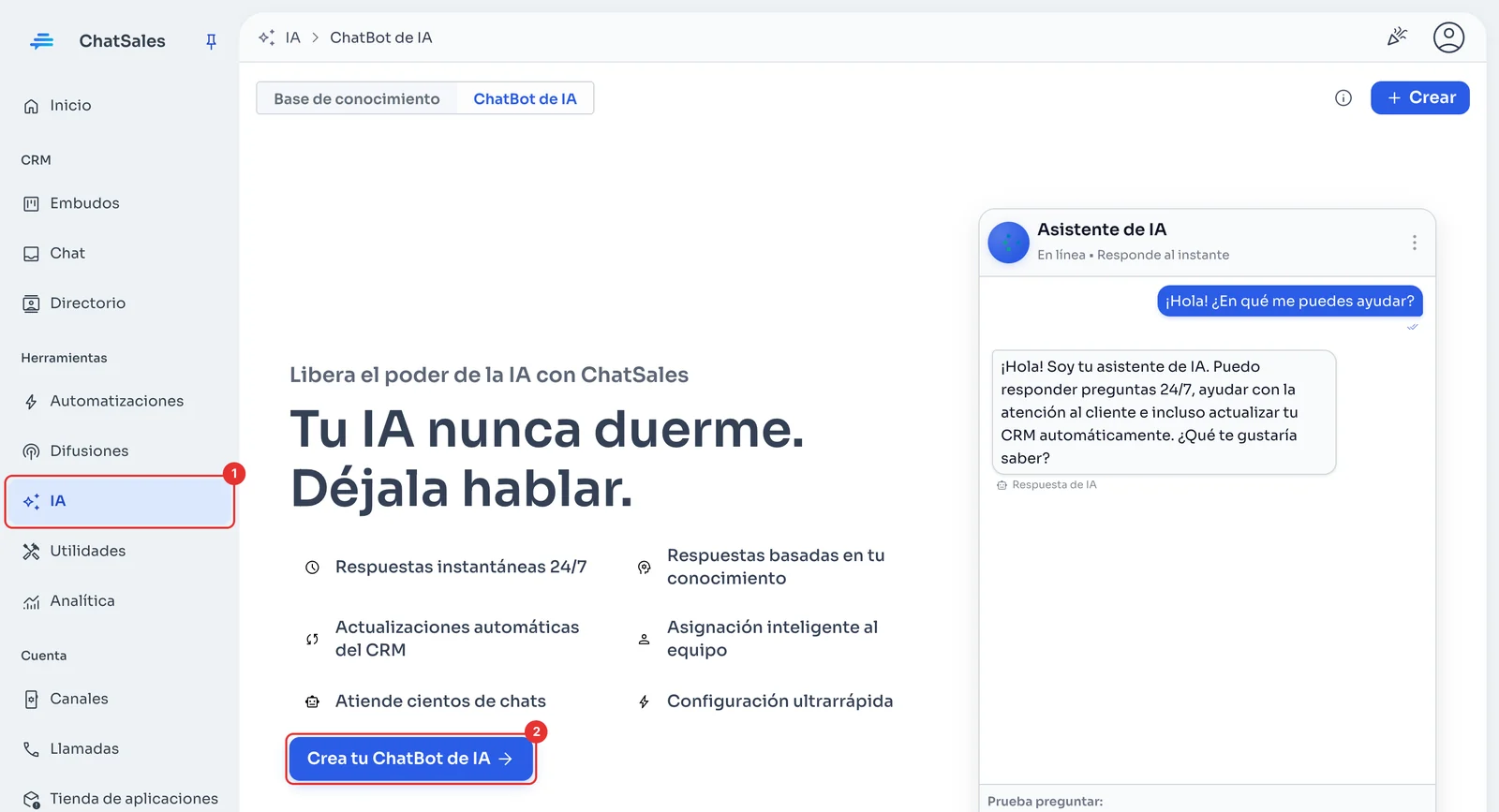Viewport: 1499px width, 812px height.
Task: Click the IA breadcrumb link
Action: click(293, 37)
